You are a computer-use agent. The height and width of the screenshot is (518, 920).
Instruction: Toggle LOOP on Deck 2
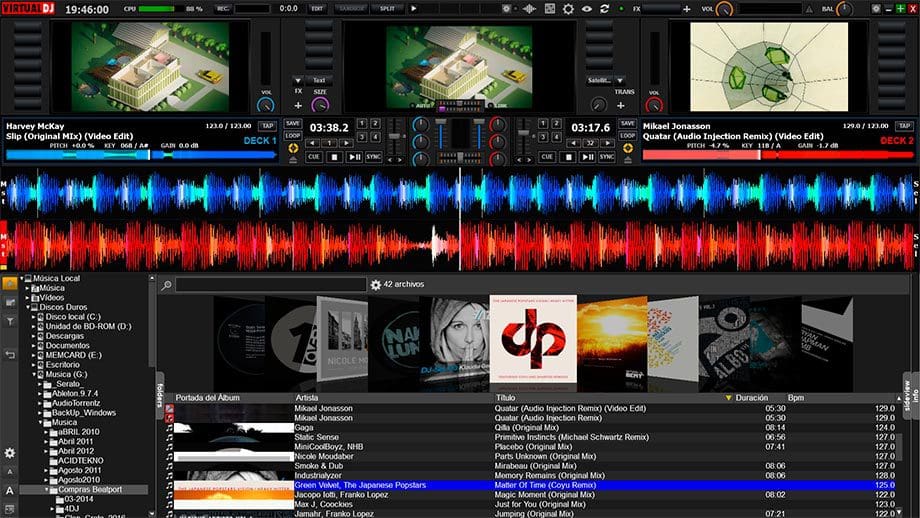[x=627, y=136]
